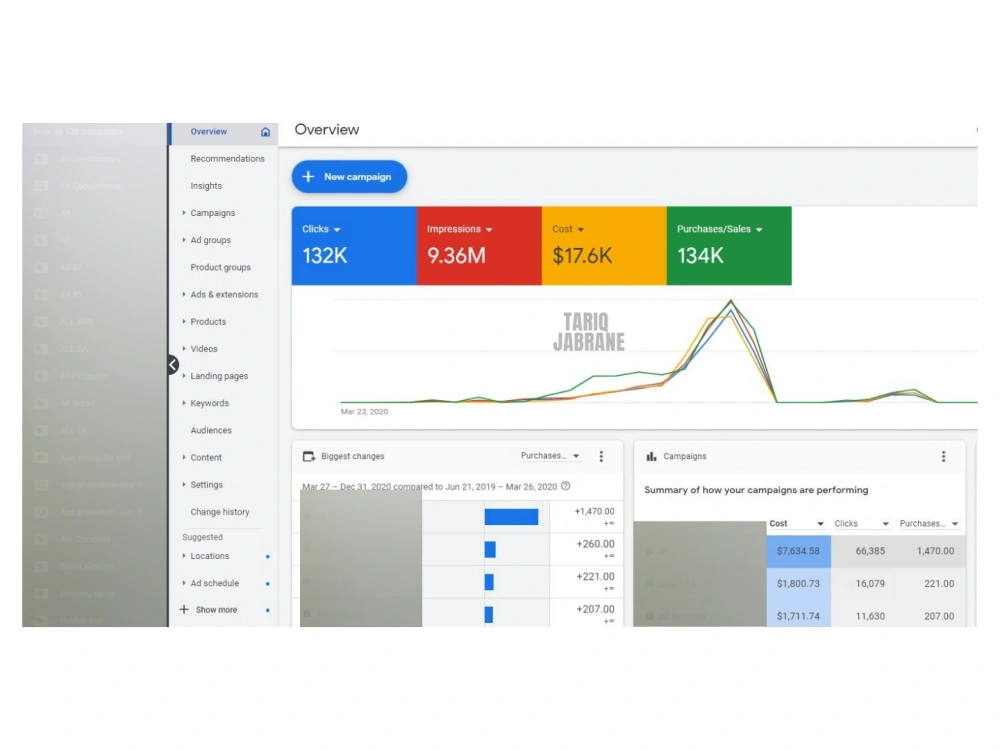This screenshot has width=1000, height=750.
Task: Click the $1,711.74 cost cell
Action: pyautogui.click(x=798, y=615)
